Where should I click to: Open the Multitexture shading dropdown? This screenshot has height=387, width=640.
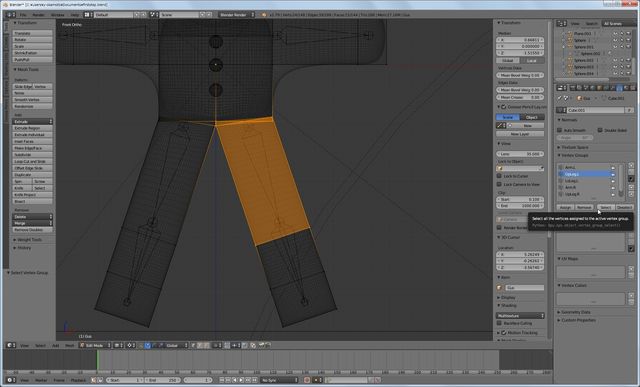520,316
